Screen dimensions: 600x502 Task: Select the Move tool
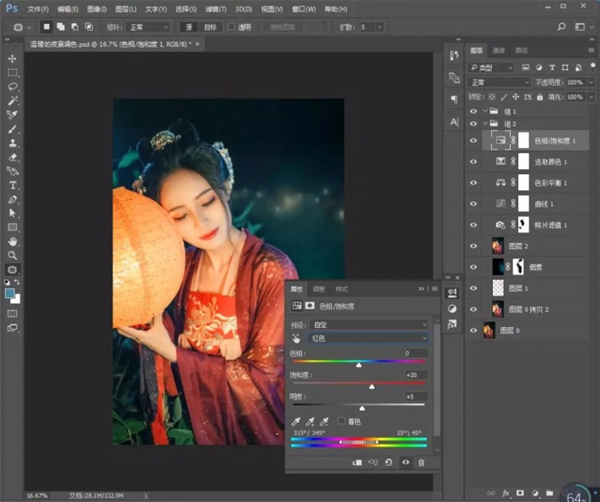(13, 59)
